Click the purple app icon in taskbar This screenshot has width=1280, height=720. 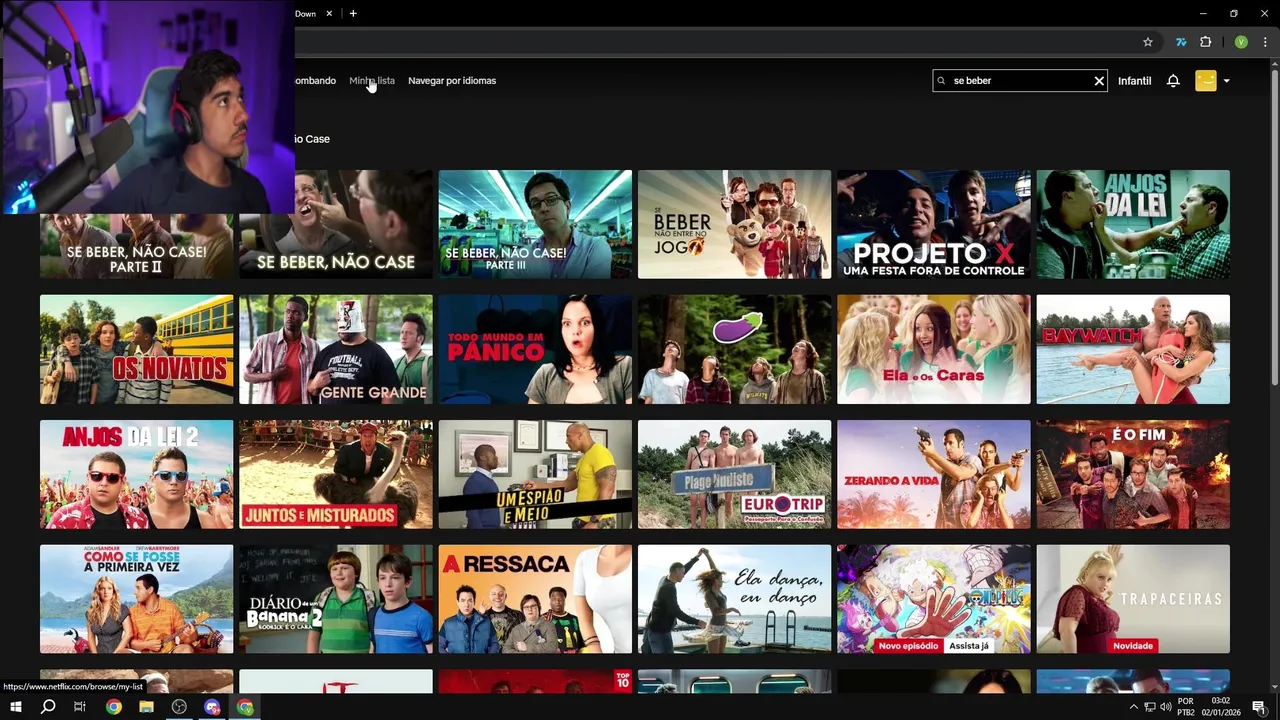[212, 707]
